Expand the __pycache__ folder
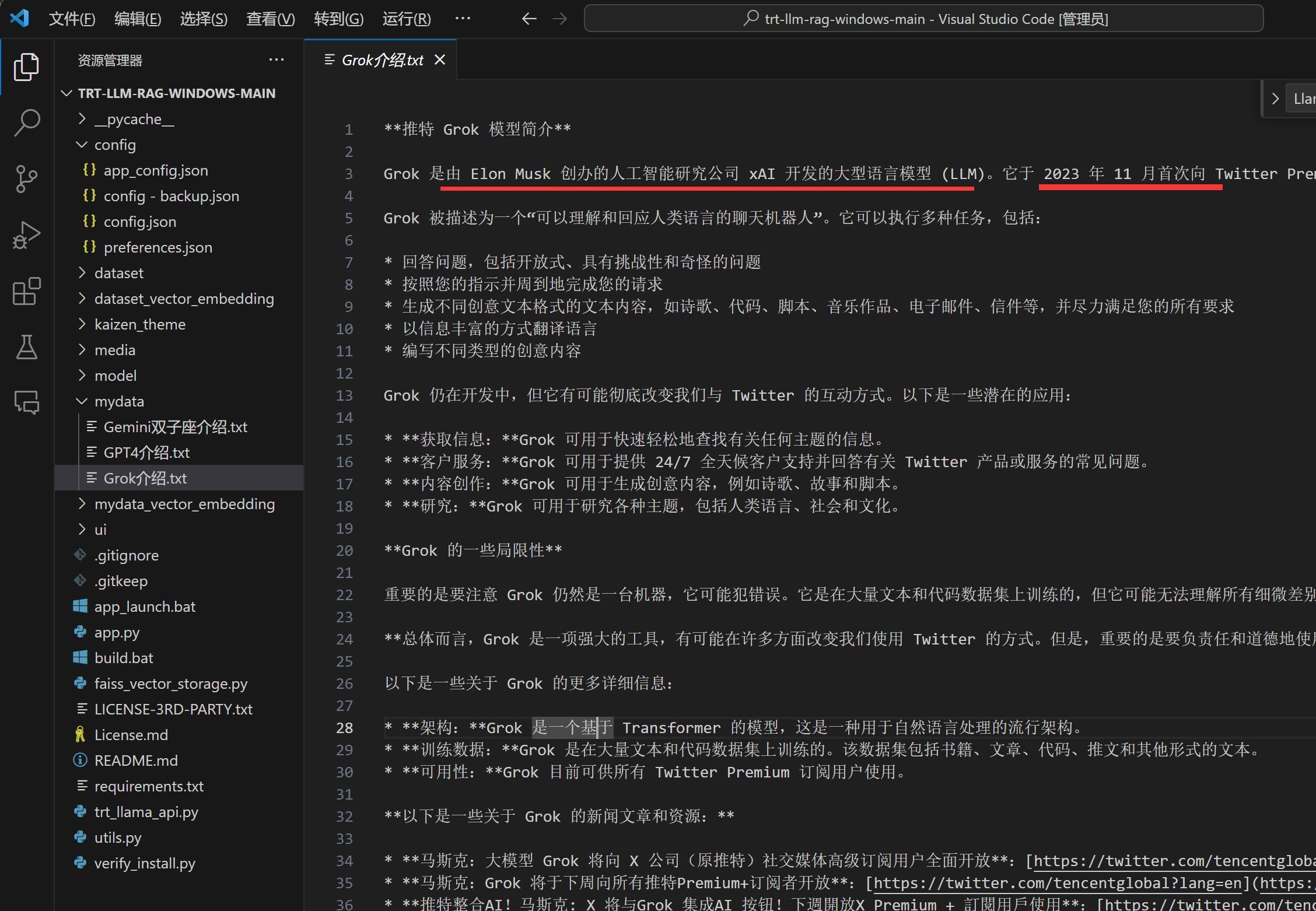 click(x=178, y=119)
